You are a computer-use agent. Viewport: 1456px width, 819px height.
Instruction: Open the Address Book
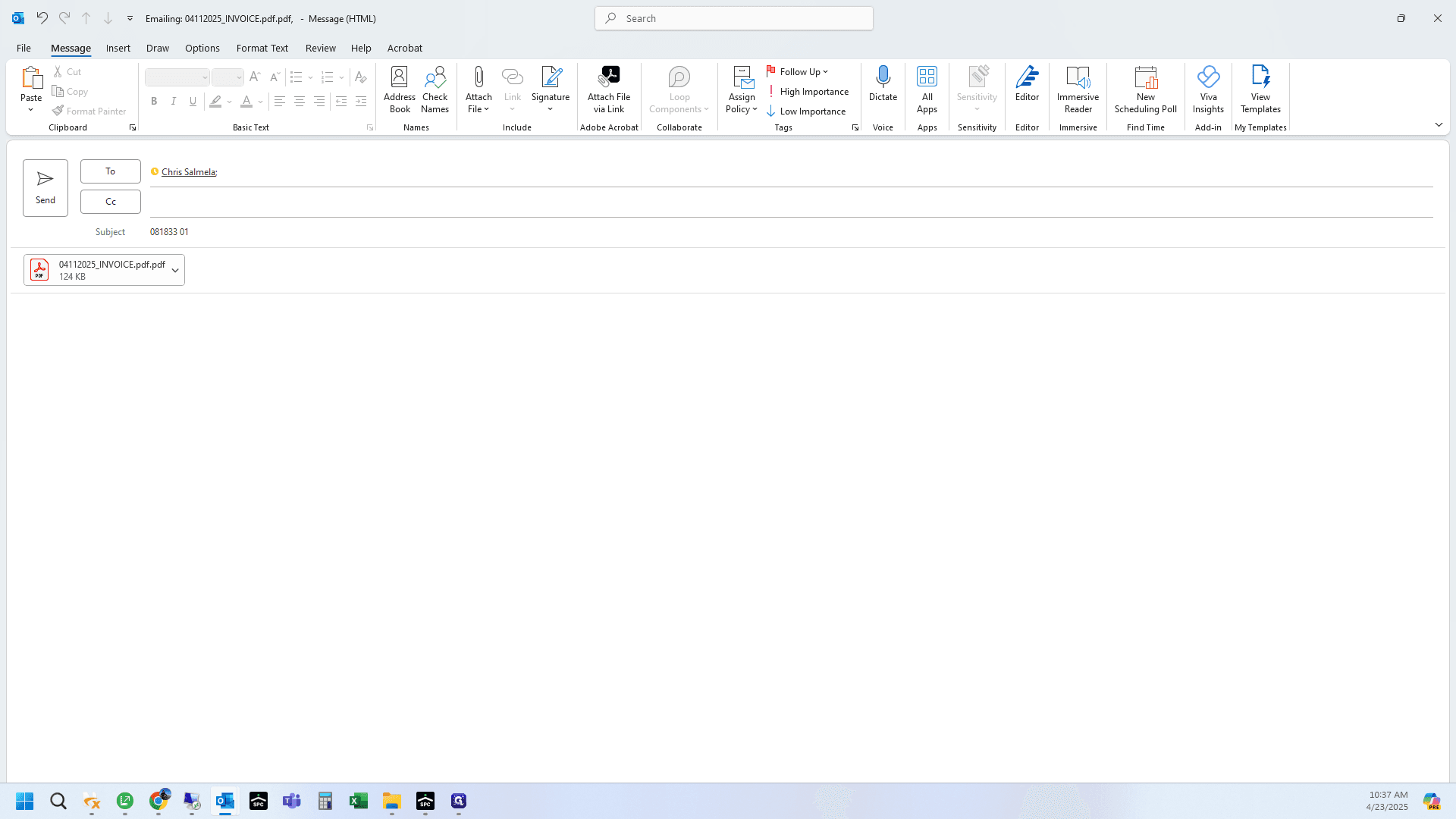tap(400, 89)
